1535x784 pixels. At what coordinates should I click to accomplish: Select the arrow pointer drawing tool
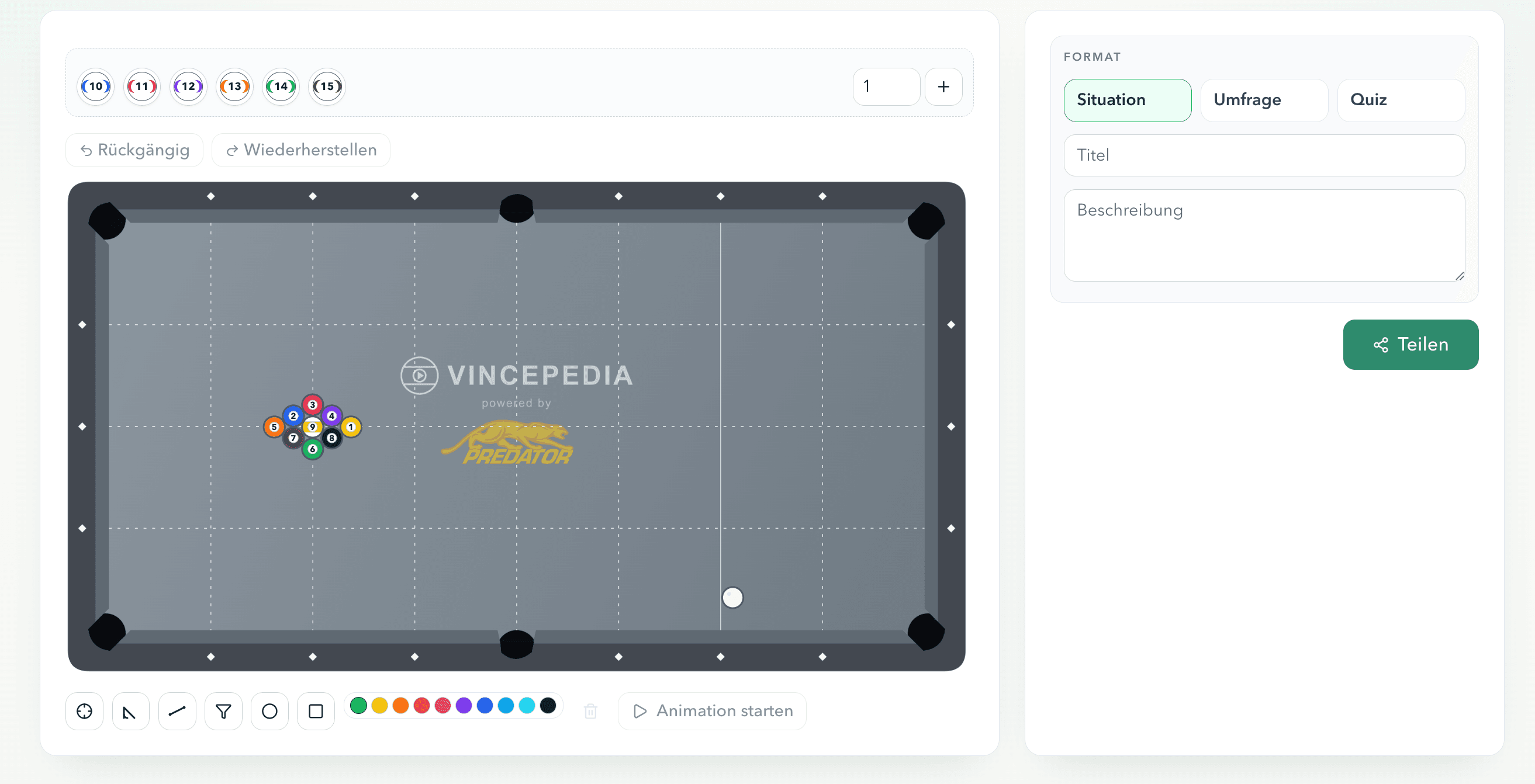130,712
